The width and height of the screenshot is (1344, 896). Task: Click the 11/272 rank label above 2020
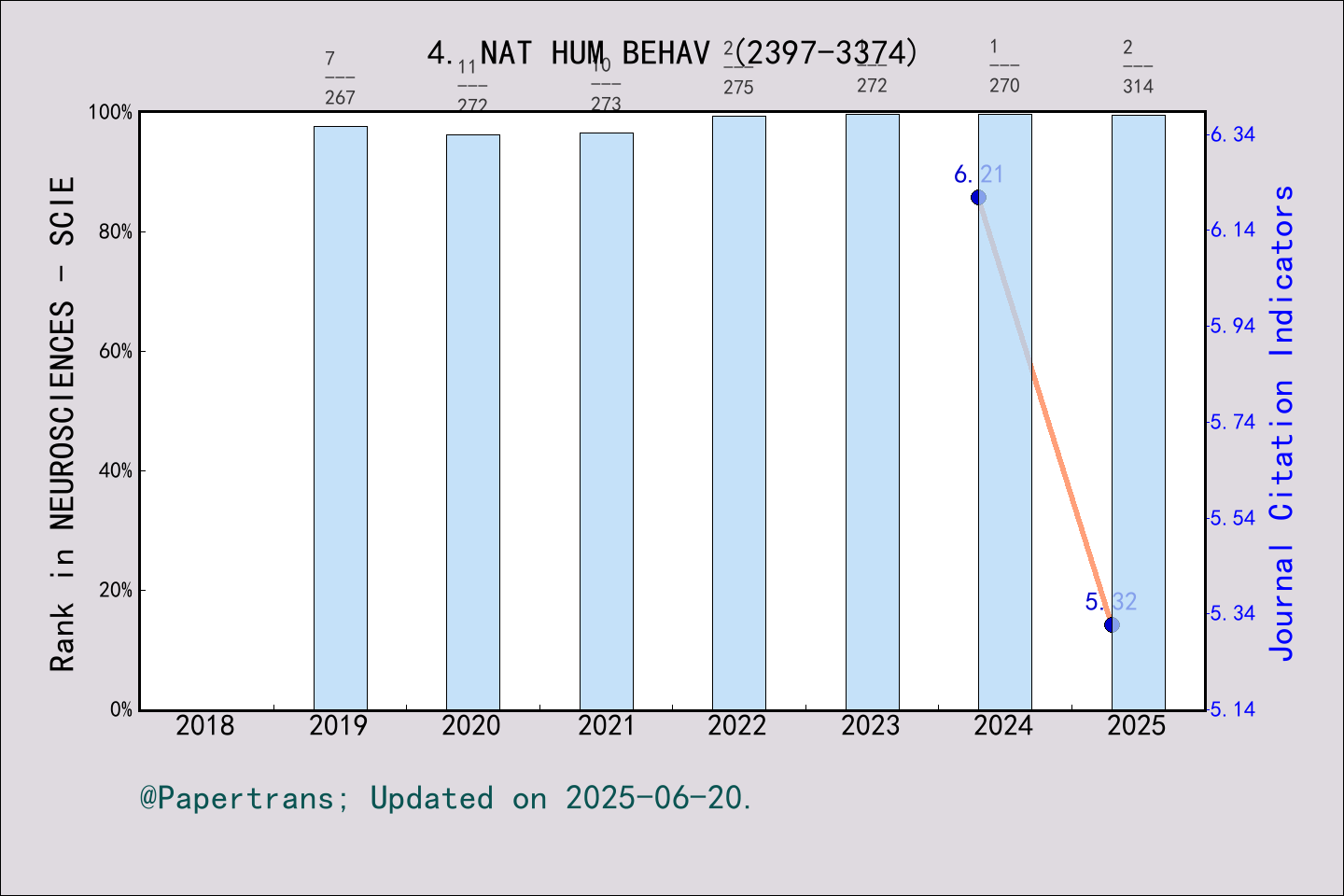click(472, 86)
